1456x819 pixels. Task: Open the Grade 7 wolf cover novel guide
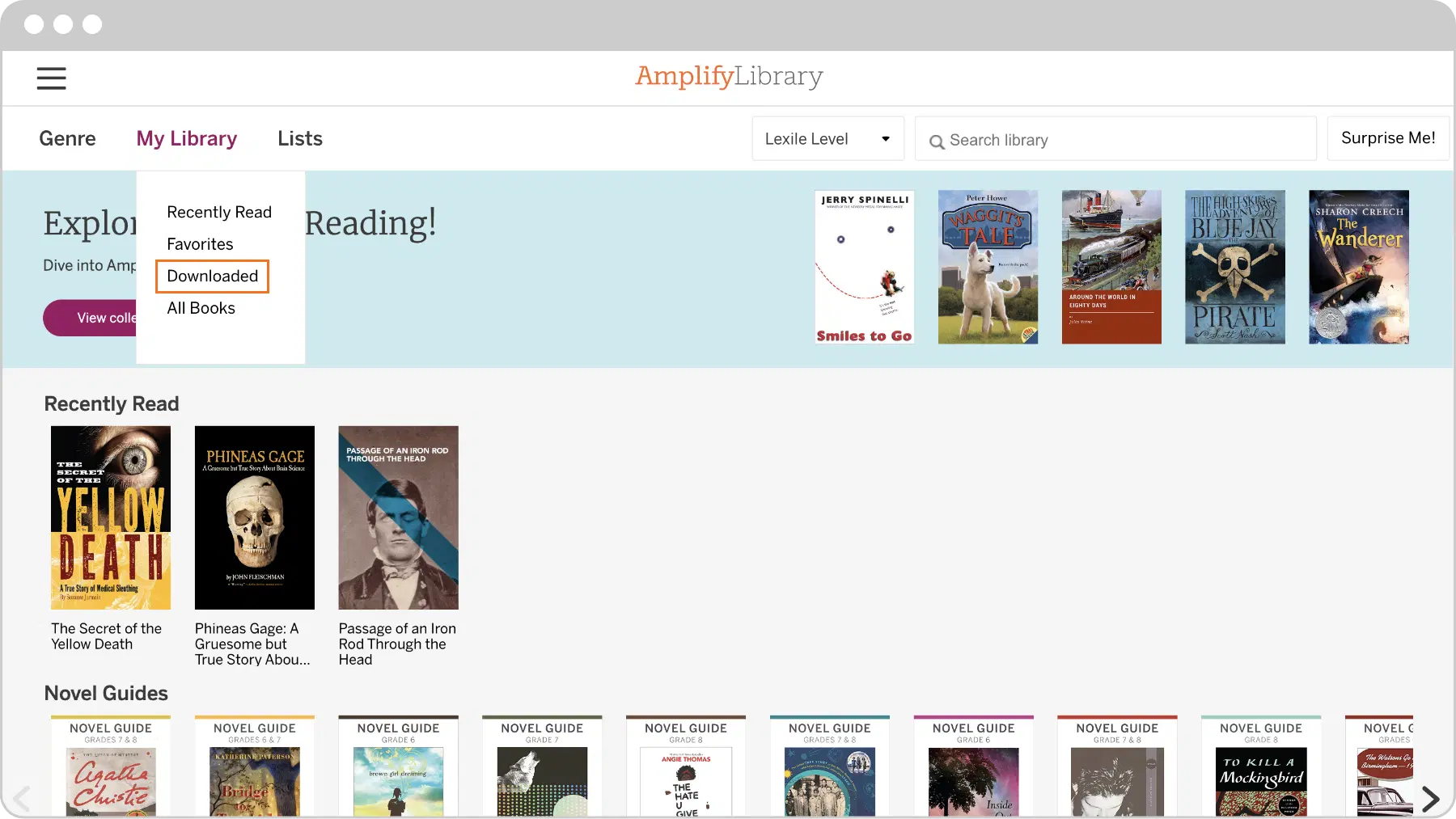coord(542,766)
